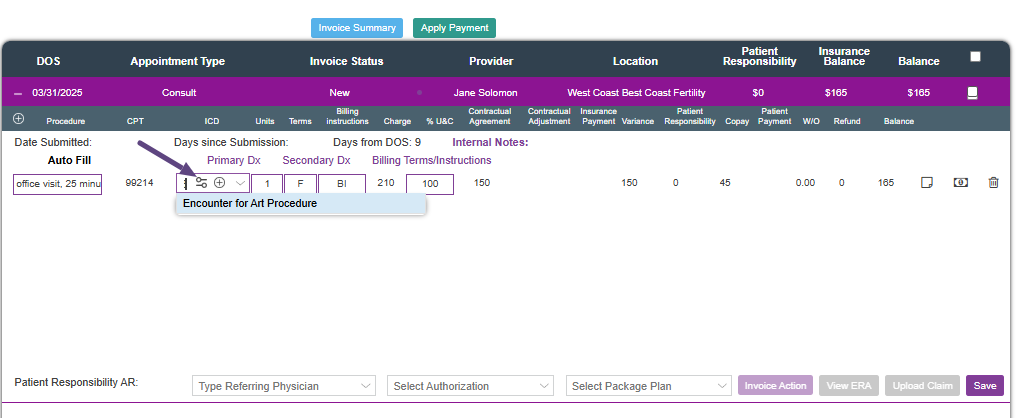The height and width of the screenshot is (418, 1016).
Task: Save the invoice
Action: click(x=984, y=386)
